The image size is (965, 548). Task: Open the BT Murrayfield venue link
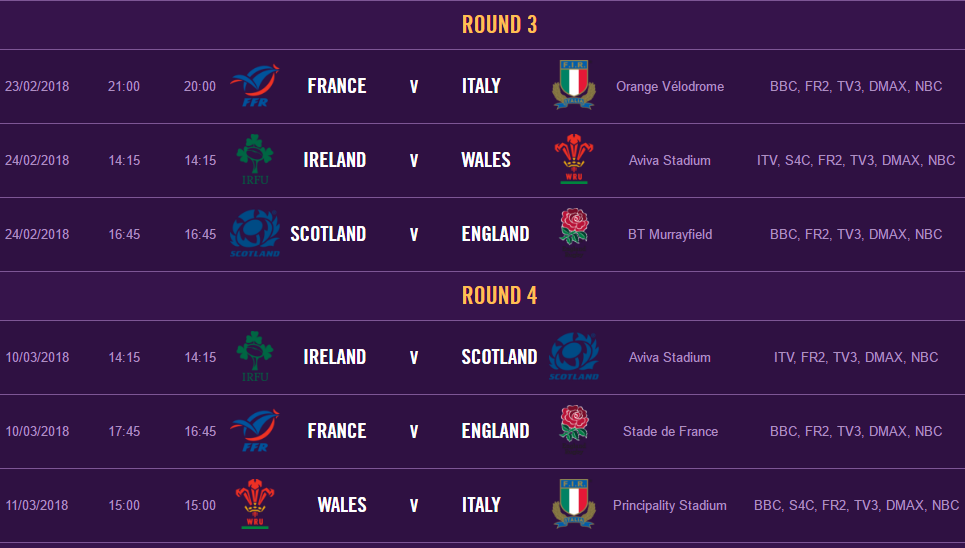(670, 234)
